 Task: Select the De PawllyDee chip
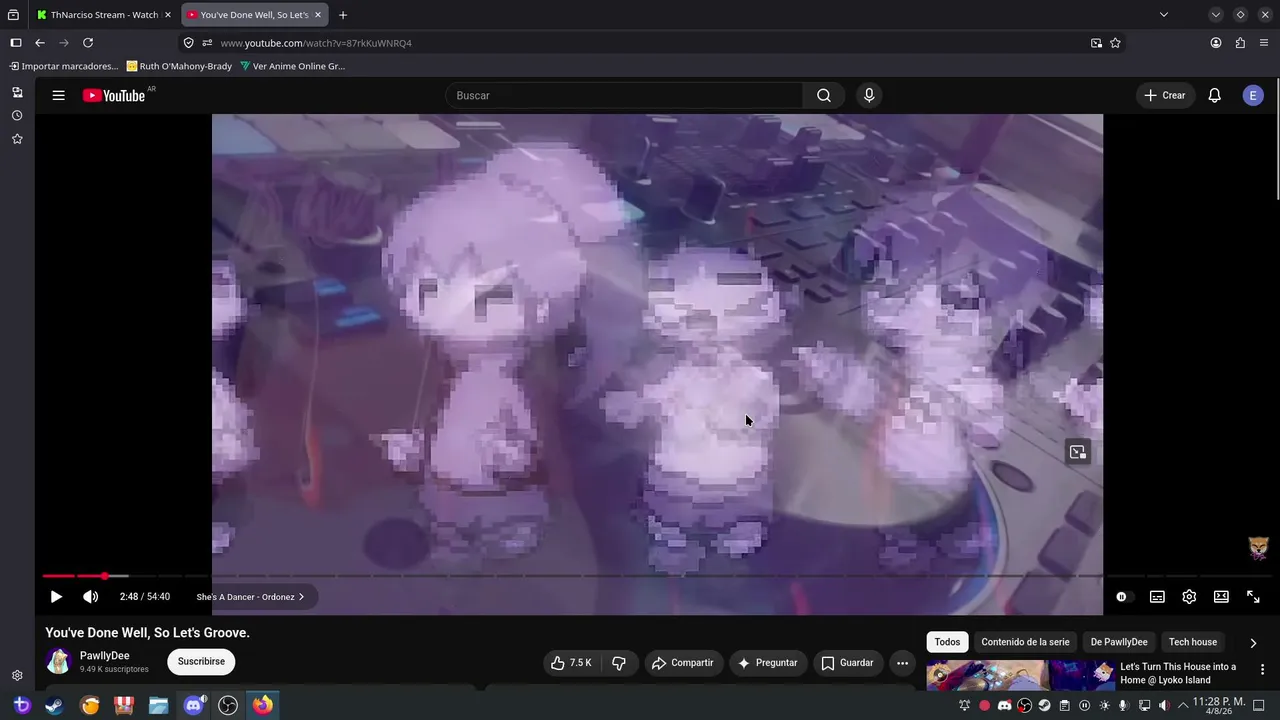1119,642
